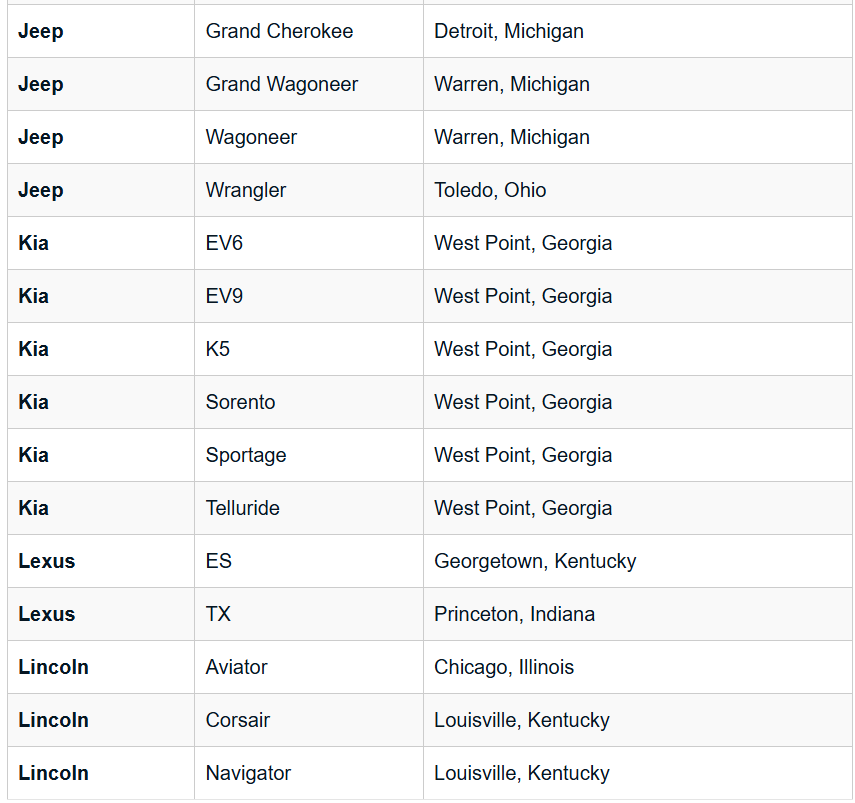Click the Georgetown, Kentucky location cell
Viewport: 855px width, 803px height.
[x=535, y=561]
